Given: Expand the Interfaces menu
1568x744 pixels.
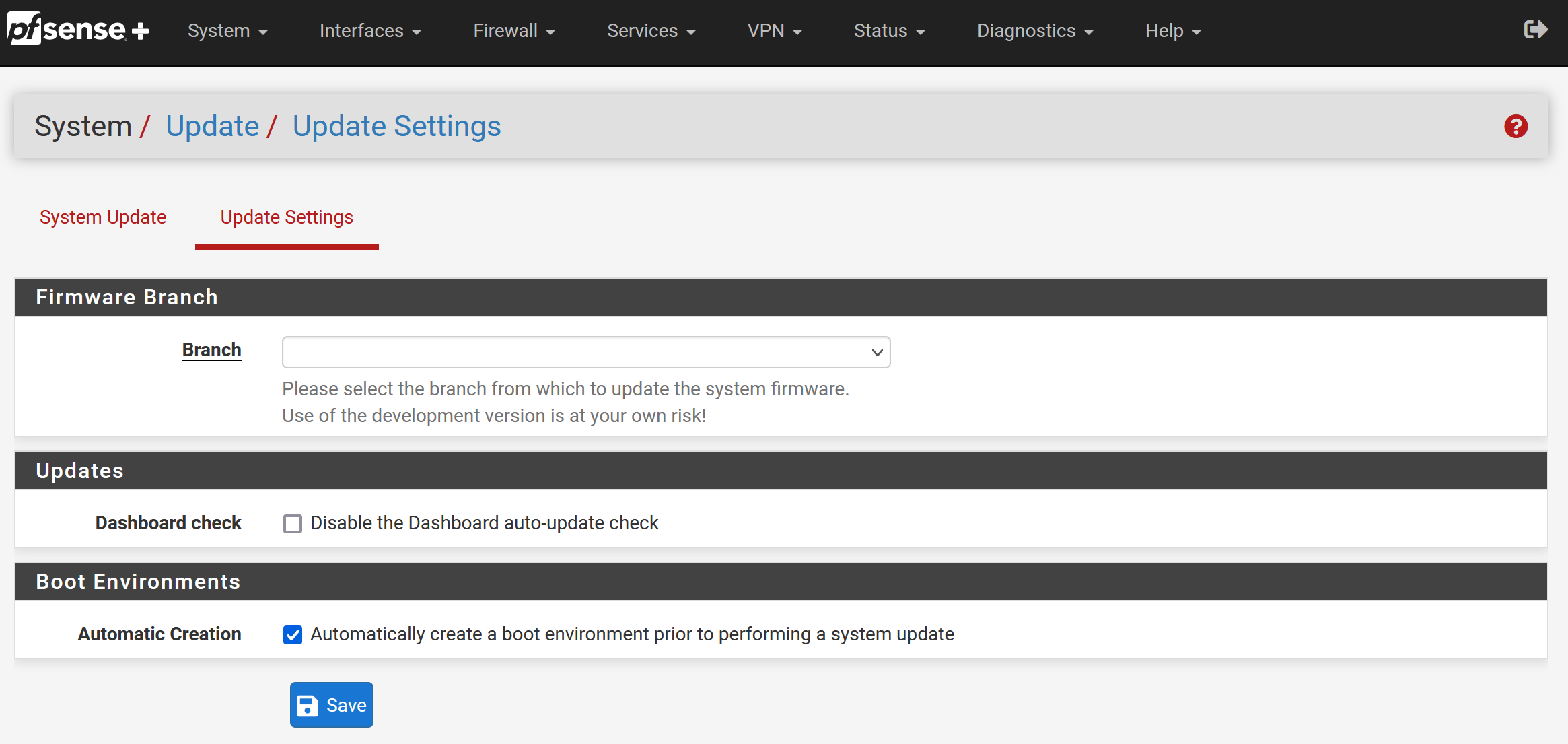Looking at the screenshot, I should point(370,31).
